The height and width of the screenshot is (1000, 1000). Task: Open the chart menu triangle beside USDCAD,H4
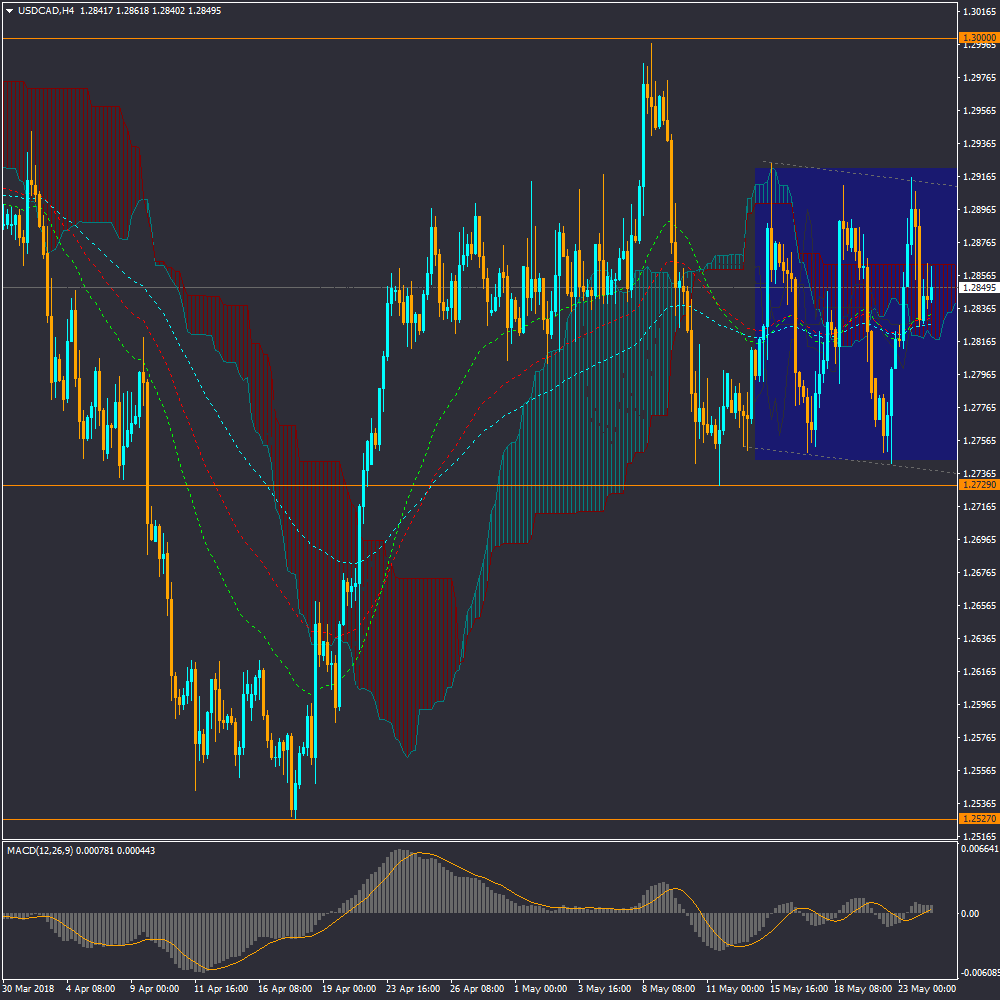[10, 11]
